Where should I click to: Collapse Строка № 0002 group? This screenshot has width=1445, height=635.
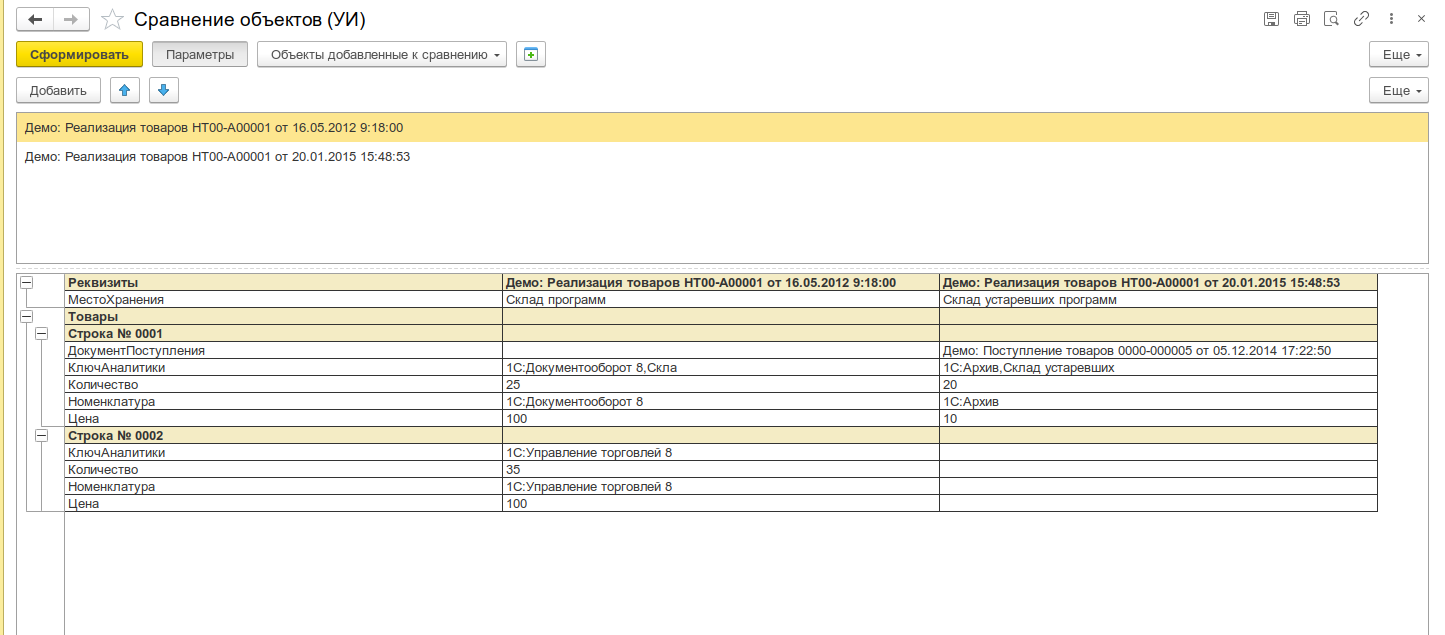pyautogui.click(x=42, y=435)
